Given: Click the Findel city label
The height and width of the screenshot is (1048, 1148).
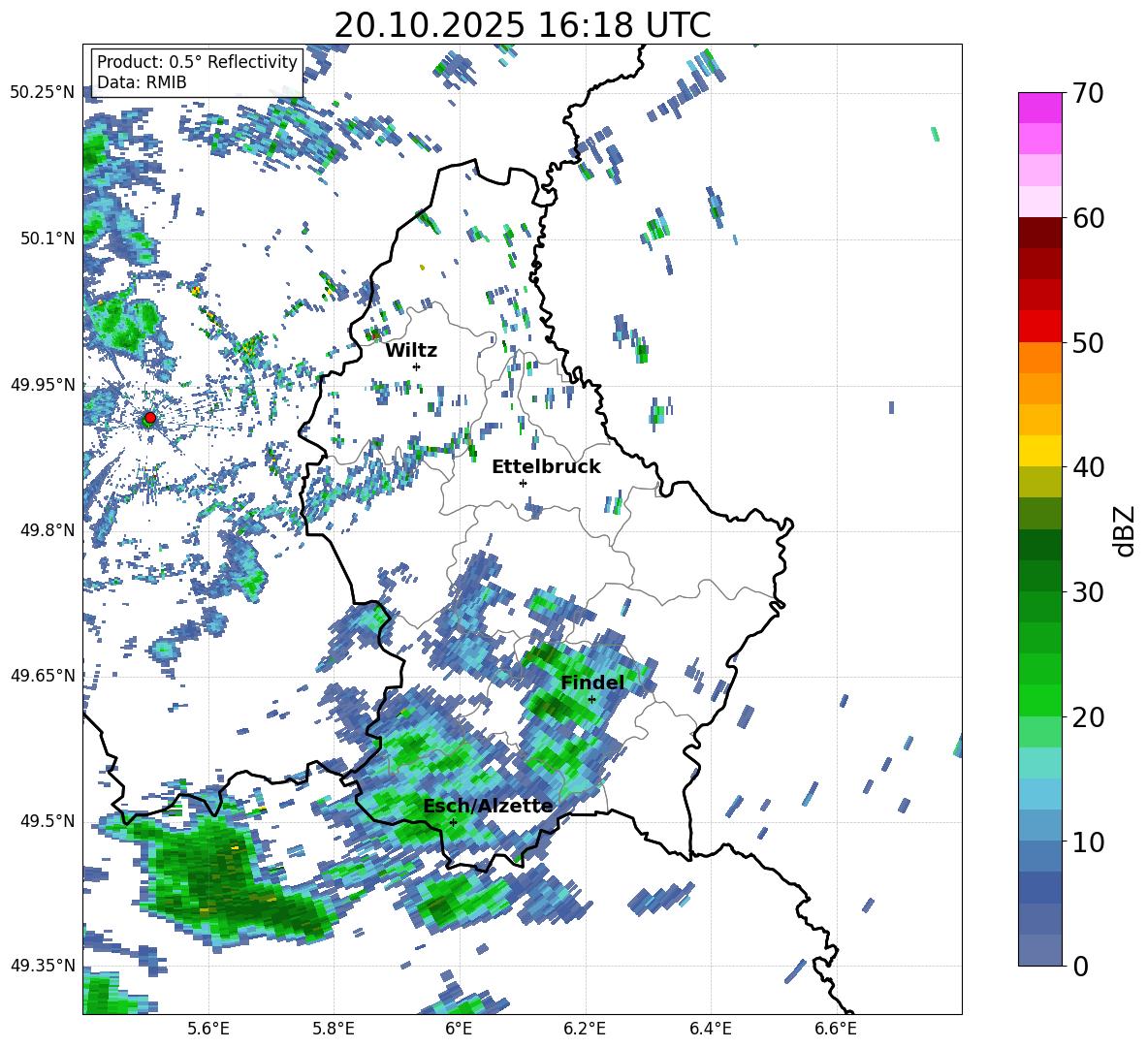Looking at the screenshot, I should (592, 683).
